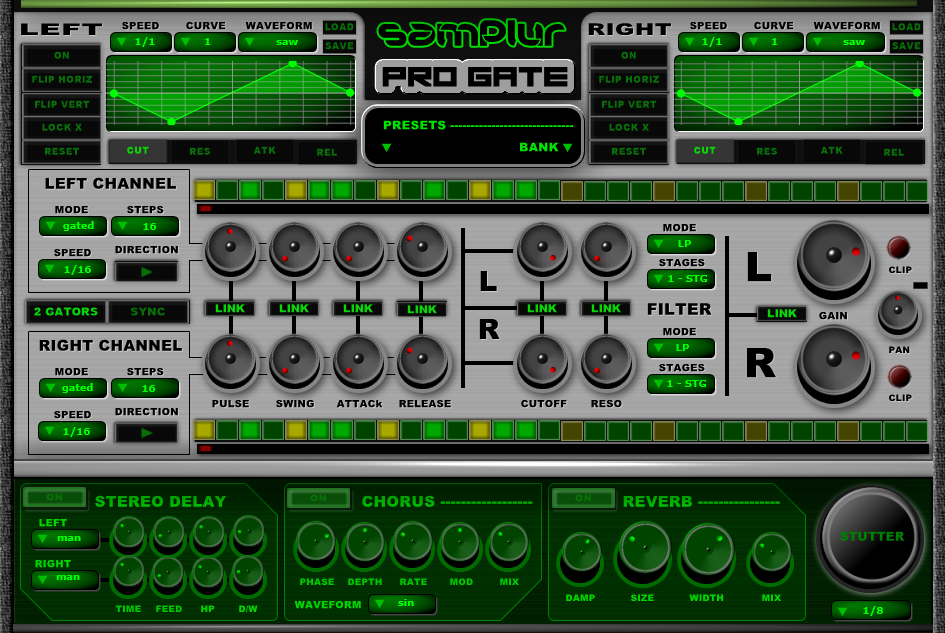Screen dimensions: 945x633
Task: Select the RES tab on LEFT envelope
Action: pos(200,151)
